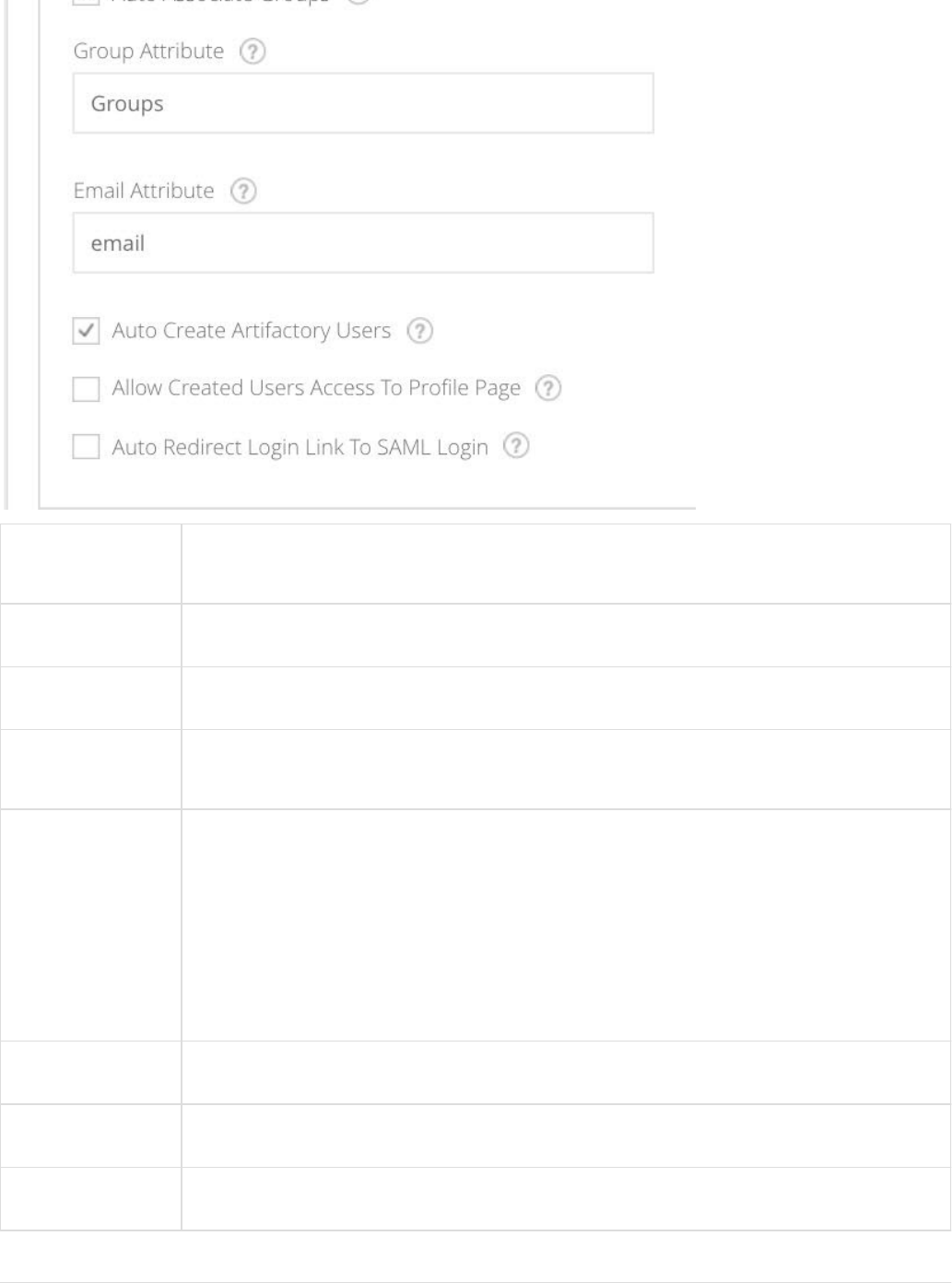Viewport: 952px width, 1283px height.
Task: Show help for Auto Create Artifactory Users
Action: click(420, 331)
